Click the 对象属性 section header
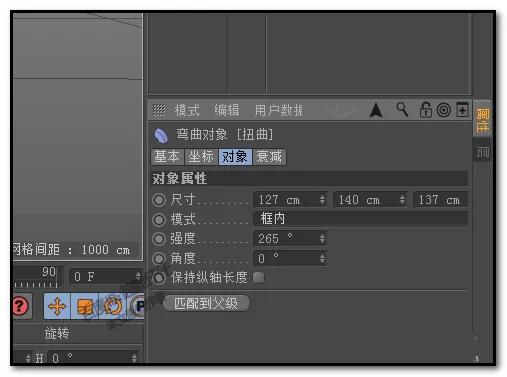Image resolution: width=507 pixels, height=377 pixels. pyautogui.click(x=309, y=179)
